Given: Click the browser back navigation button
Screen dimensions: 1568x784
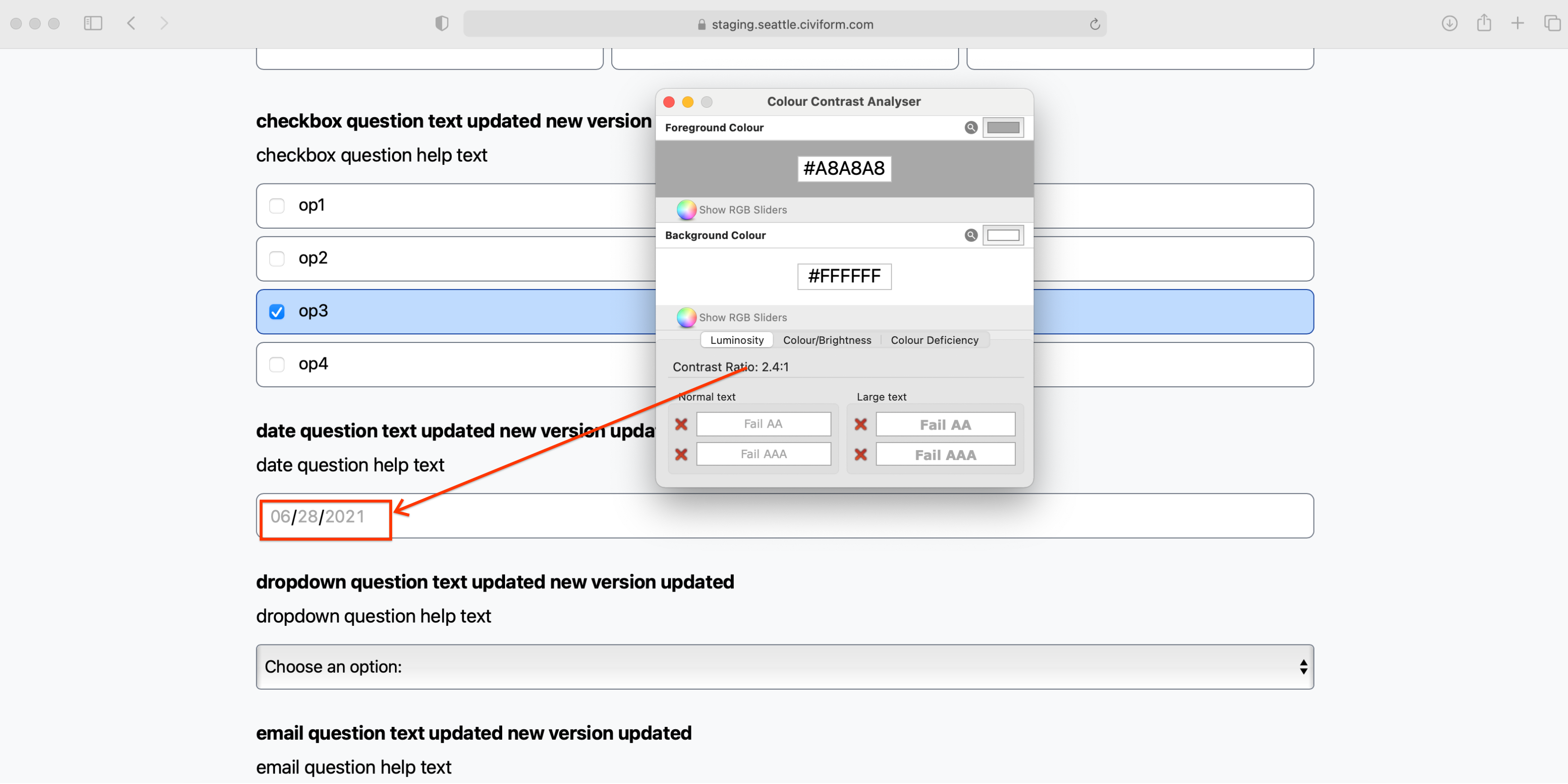Looking at the screenshot, I should [x=132, y=23].
